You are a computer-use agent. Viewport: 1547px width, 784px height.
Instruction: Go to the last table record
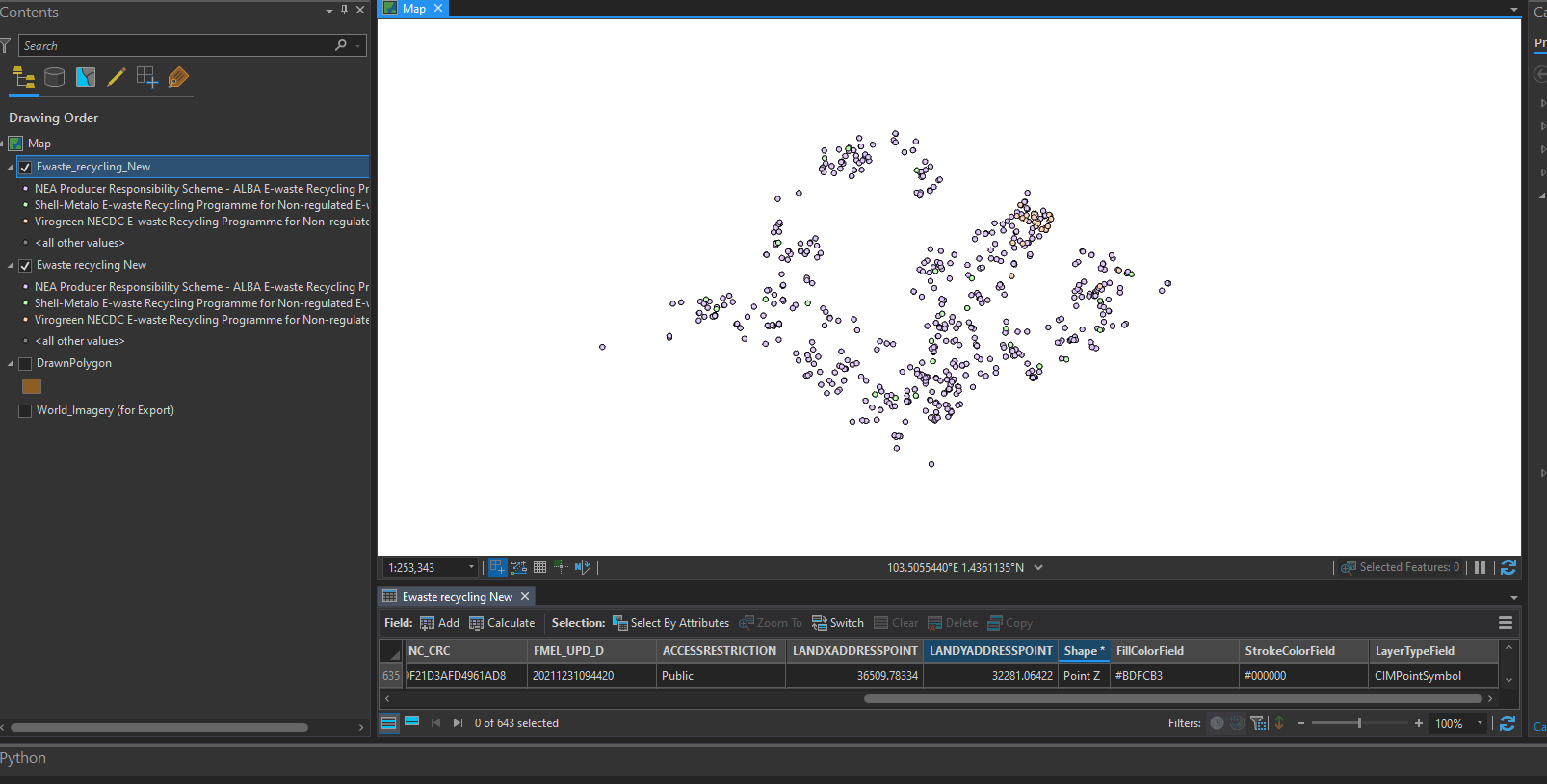[458, 722]
